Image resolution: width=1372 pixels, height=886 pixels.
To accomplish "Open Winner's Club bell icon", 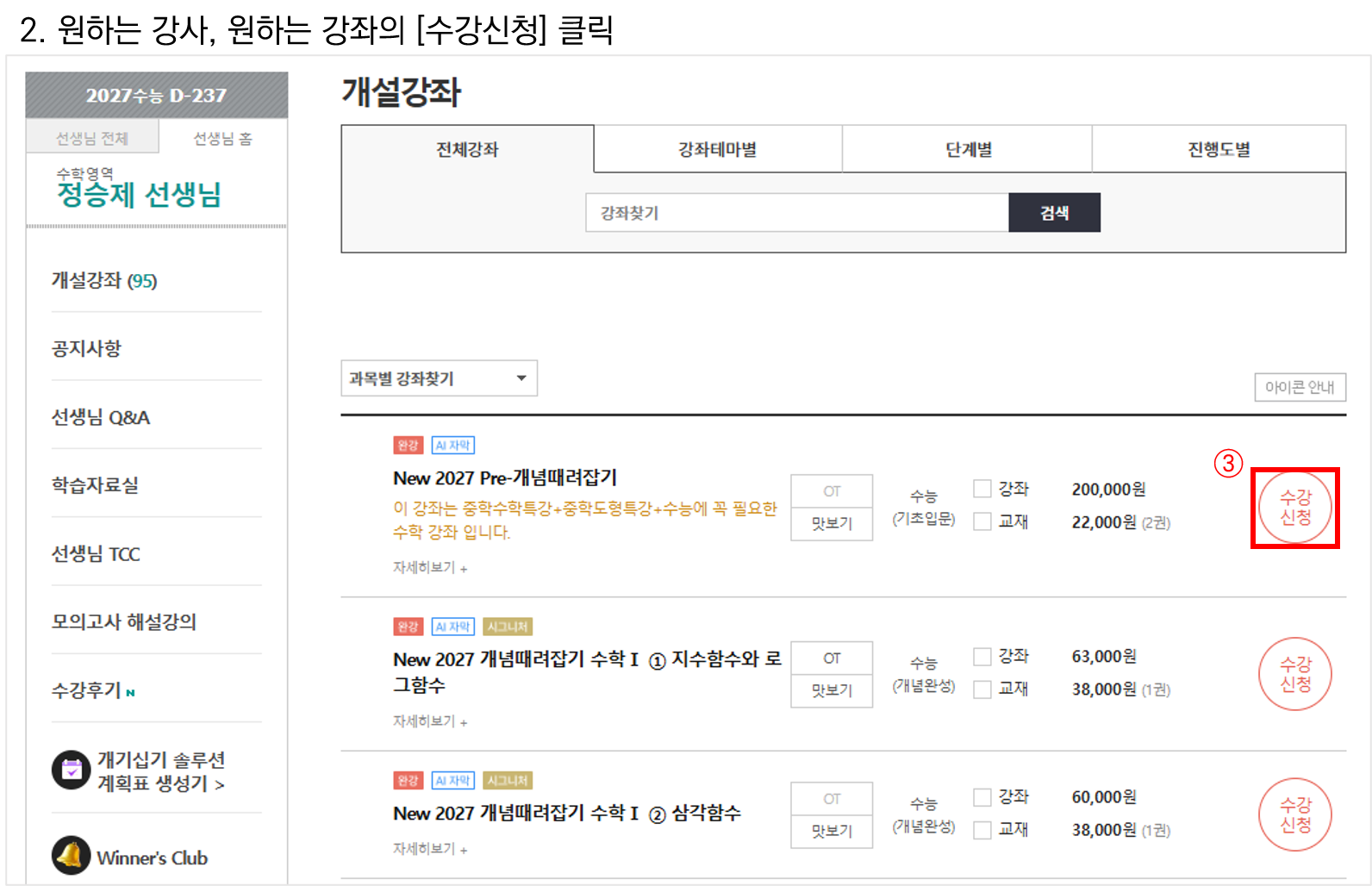I will [71, 856].
